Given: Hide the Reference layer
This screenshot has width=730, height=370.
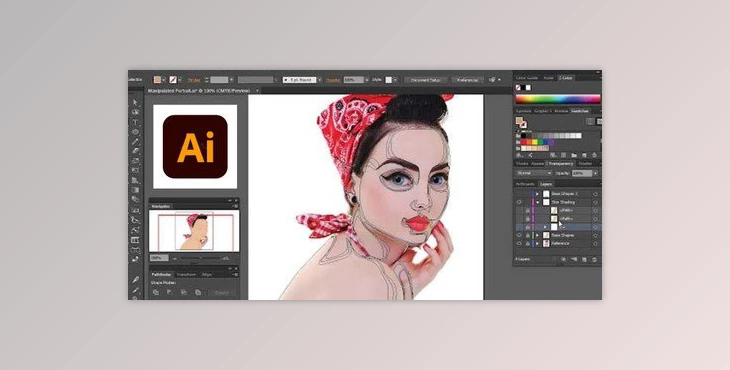Looking at the screenshot, I should coord(519,243).
